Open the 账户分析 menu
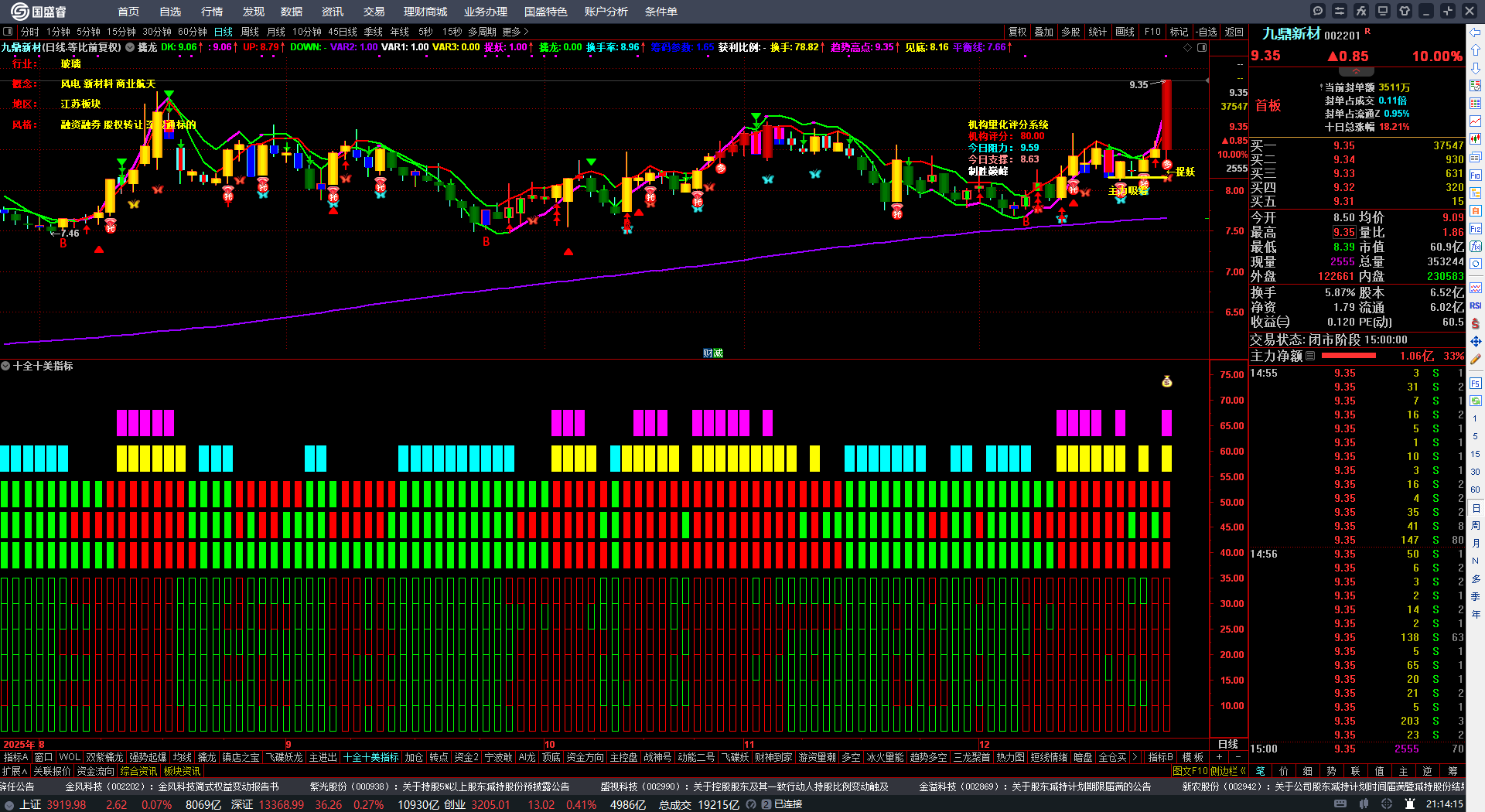 tap(606, 12)
